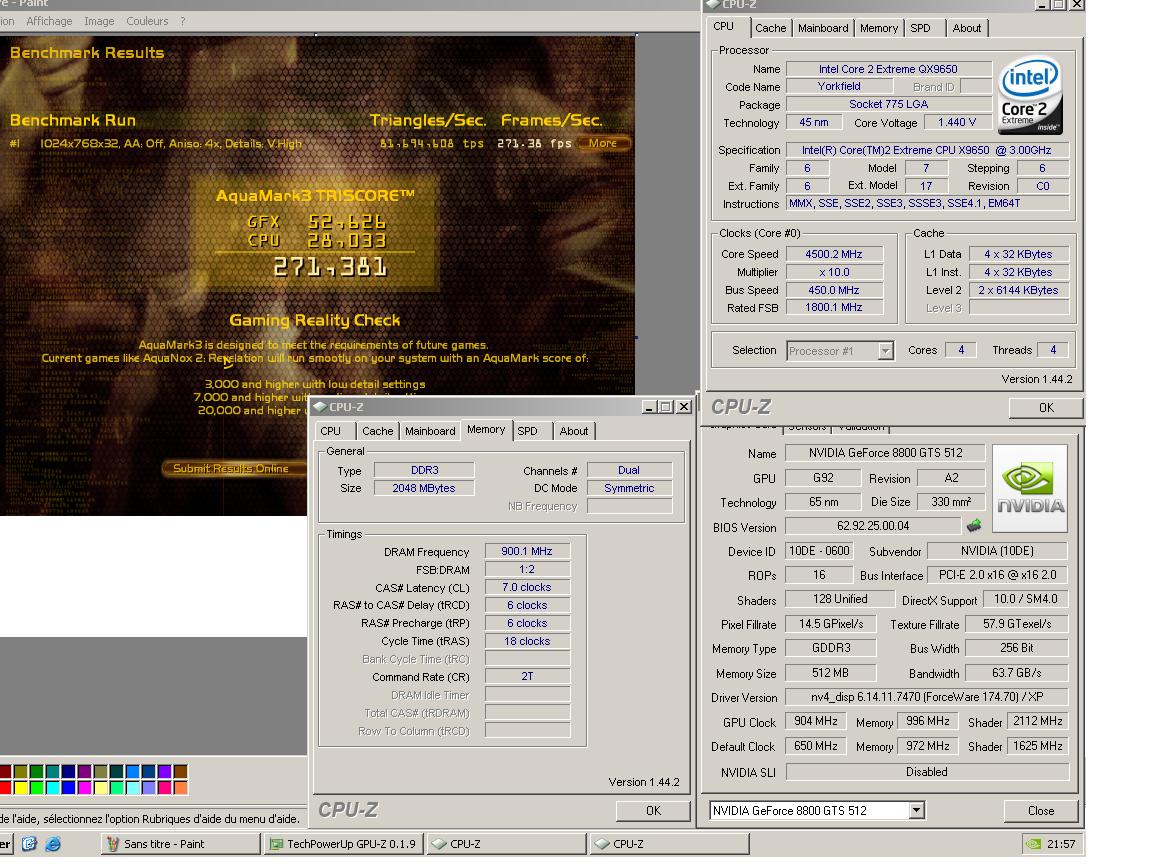Open About tab in CPU-Z processor window
1152x864 pixels.
click(x=967, y=28)
